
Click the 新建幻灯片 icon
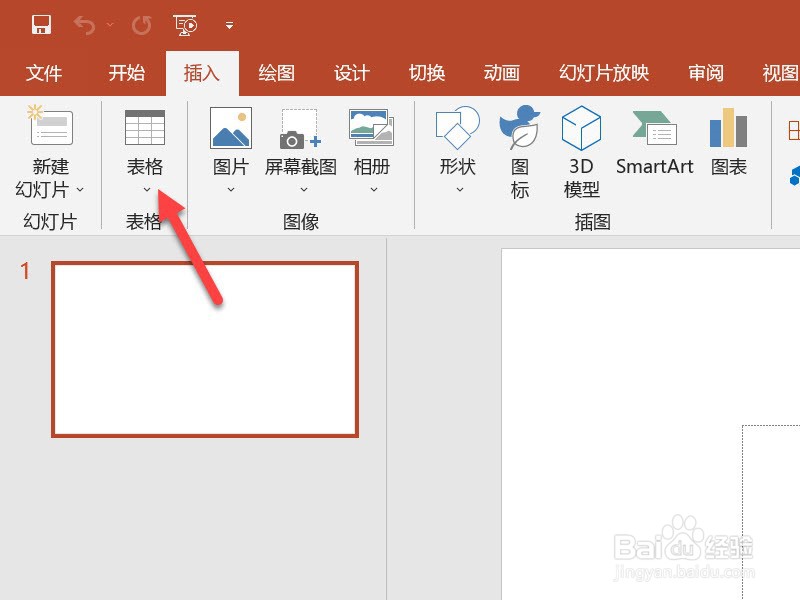(51, 126)
